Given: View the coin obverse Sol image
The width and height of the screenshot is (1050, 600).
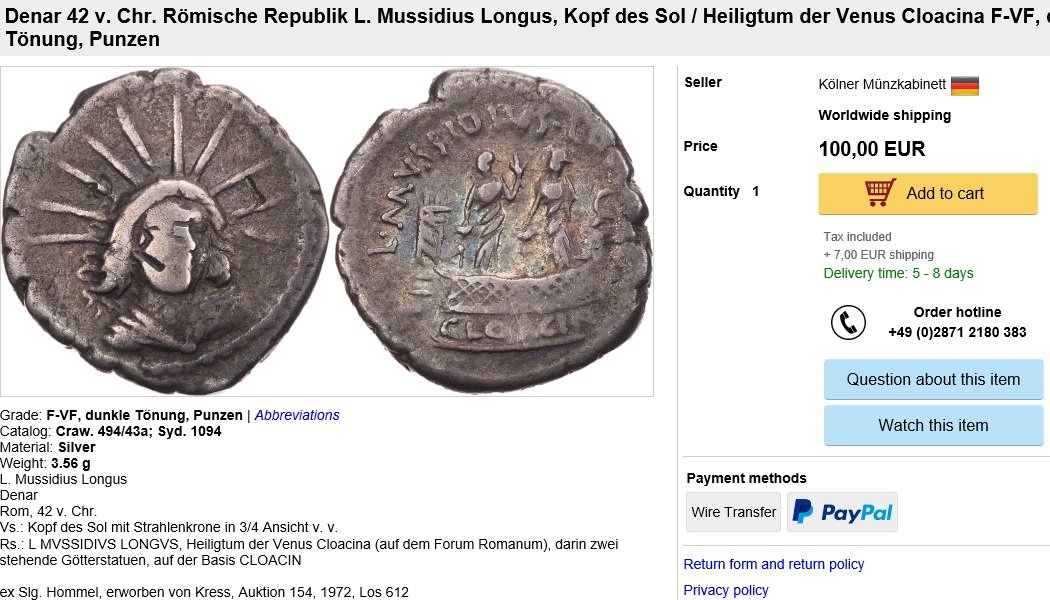Looking at the screenshot, I should click(165, 232).
